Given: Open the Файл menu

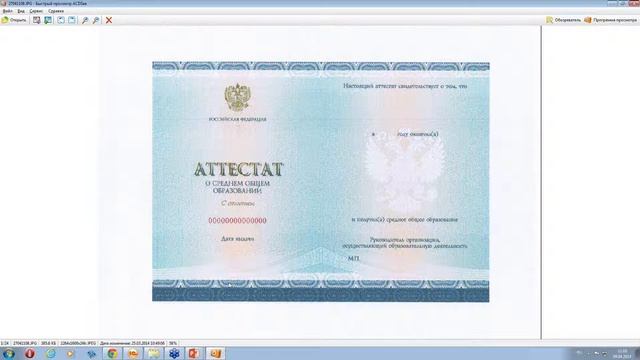Looking at the screenshot, I should tap(7, 11).
